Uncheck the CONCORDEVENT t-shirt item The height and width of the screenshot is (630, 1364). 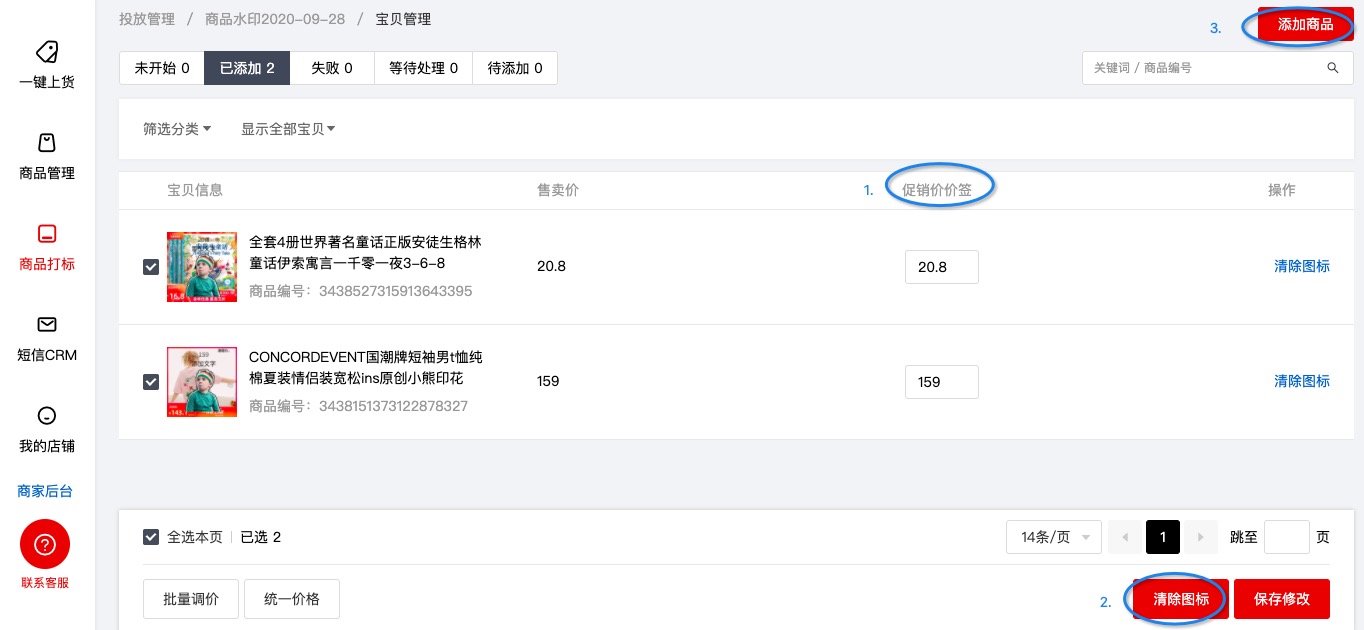[x=151, y=382]
